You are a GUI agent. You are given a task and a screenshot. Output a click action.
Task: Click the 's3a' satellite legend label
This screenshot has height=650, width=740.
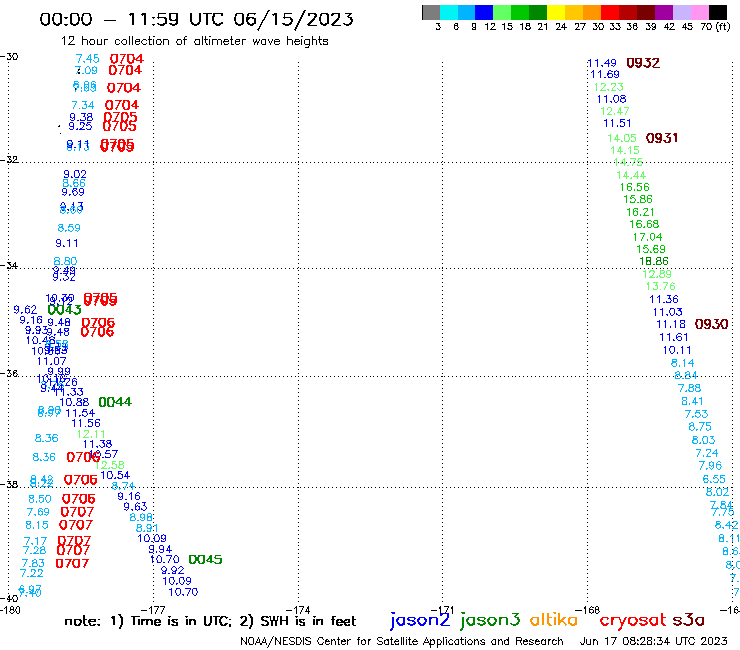[688, 621]
